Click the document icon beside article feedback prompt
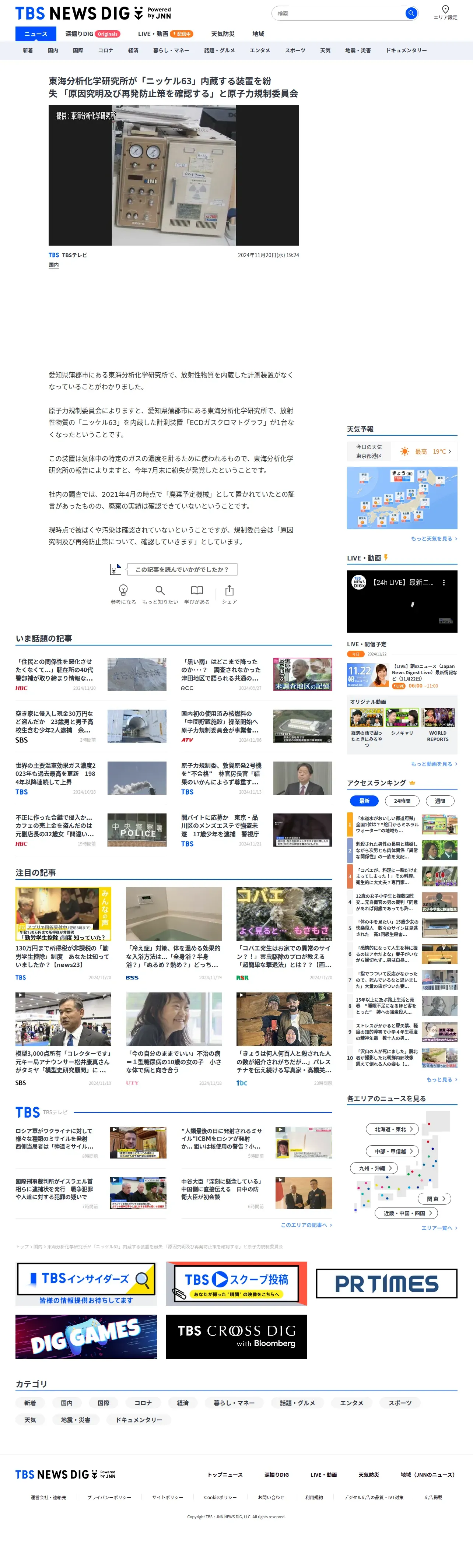Screen dimensions: 473x1568 pyautogui.click(x=115, y=569)
